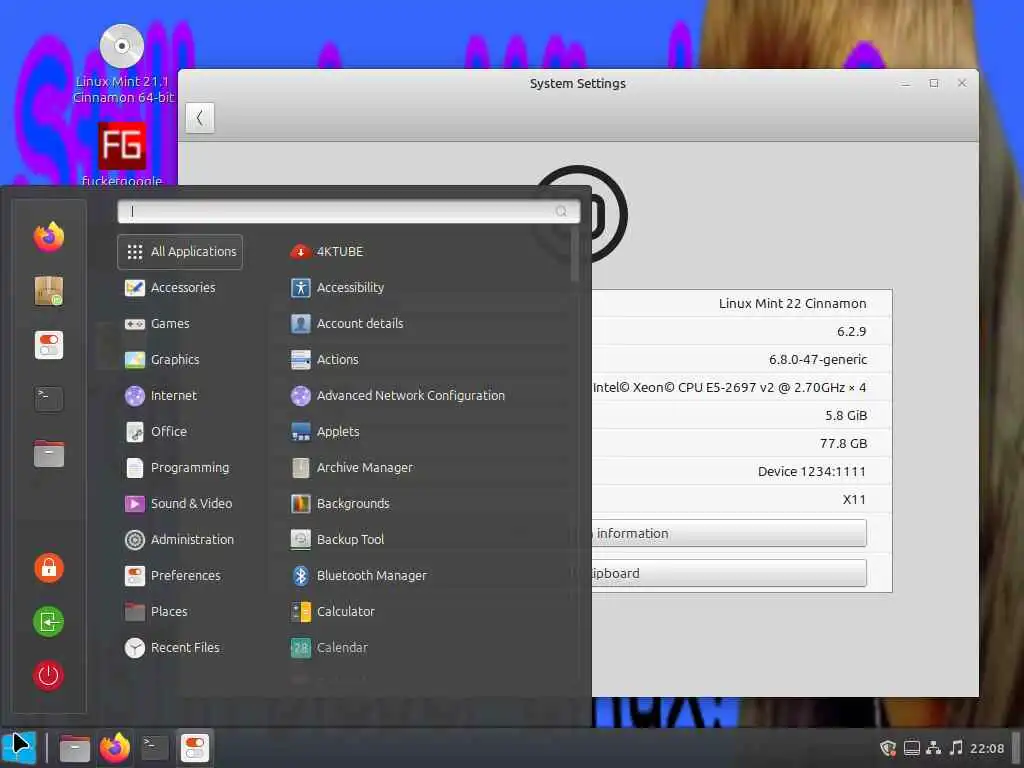Open Files from the taskbar

(74, 748)
